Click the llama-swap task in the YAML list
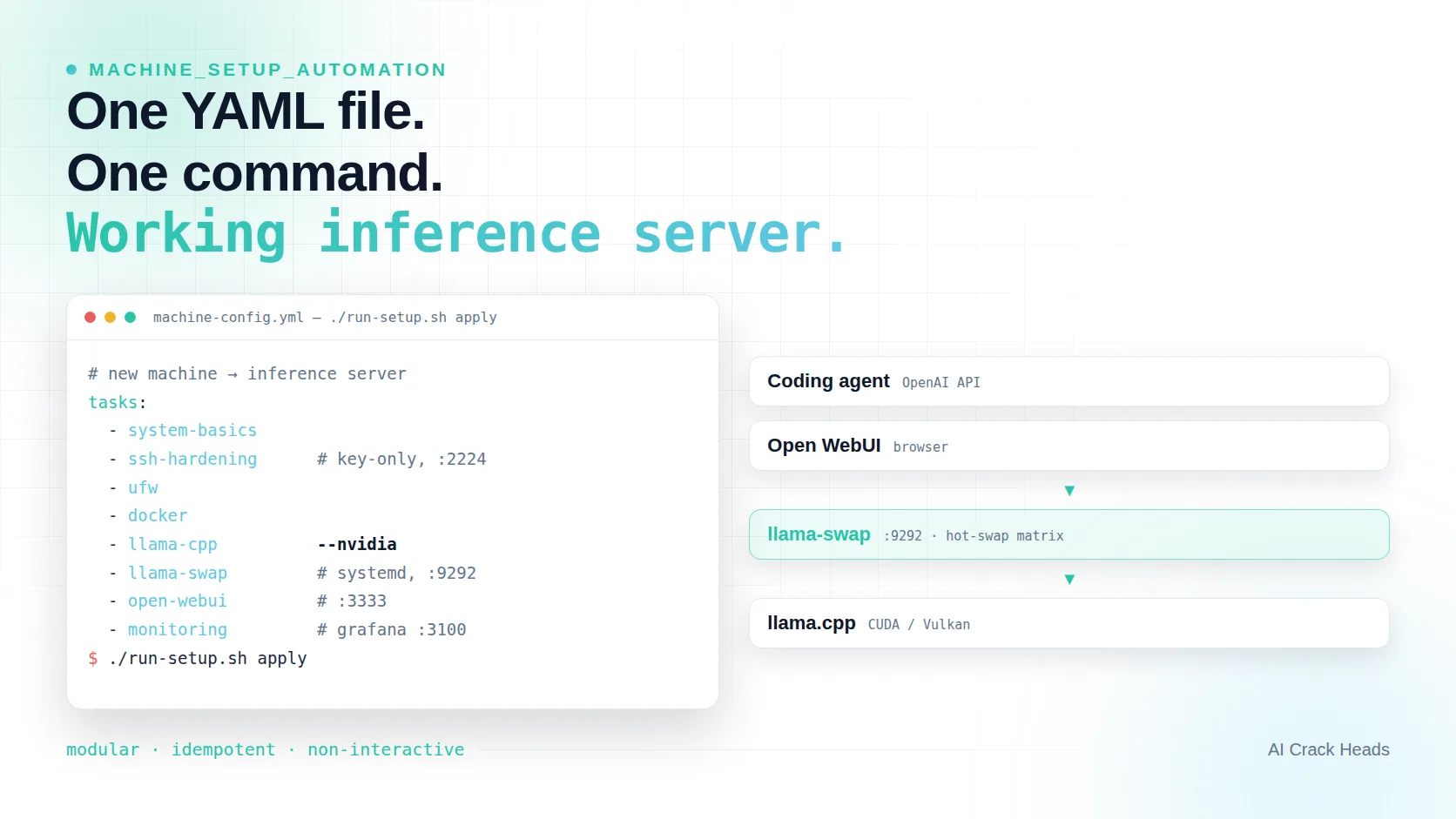This screenshot has height=819, width=1456. point(178,573)
